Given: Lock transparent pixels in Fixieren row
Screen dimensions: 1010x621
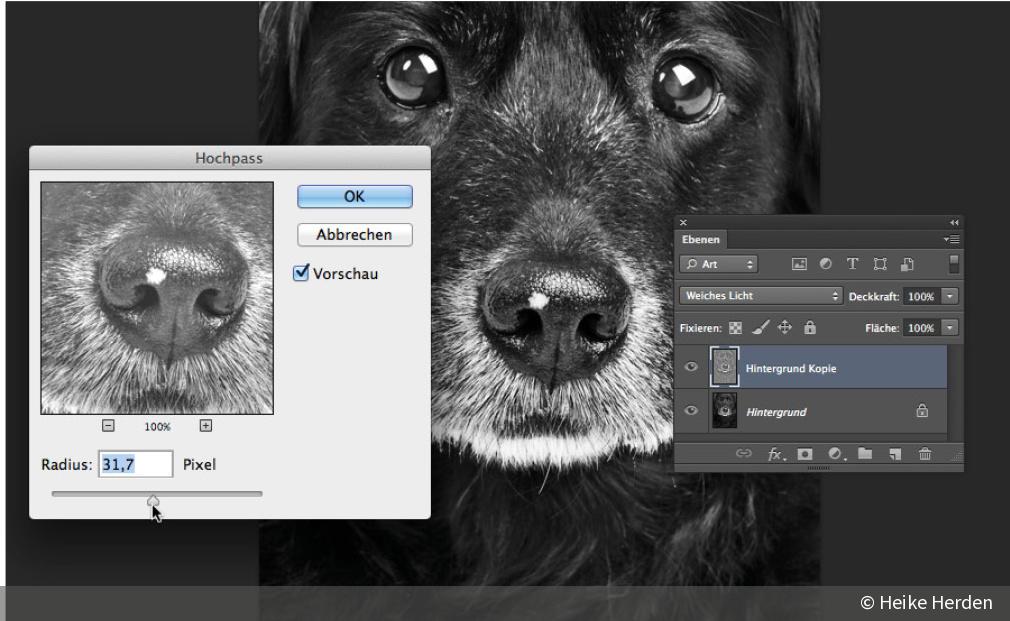Looking at the screenshot, I should pyautogui.click(x=736, y=328).
